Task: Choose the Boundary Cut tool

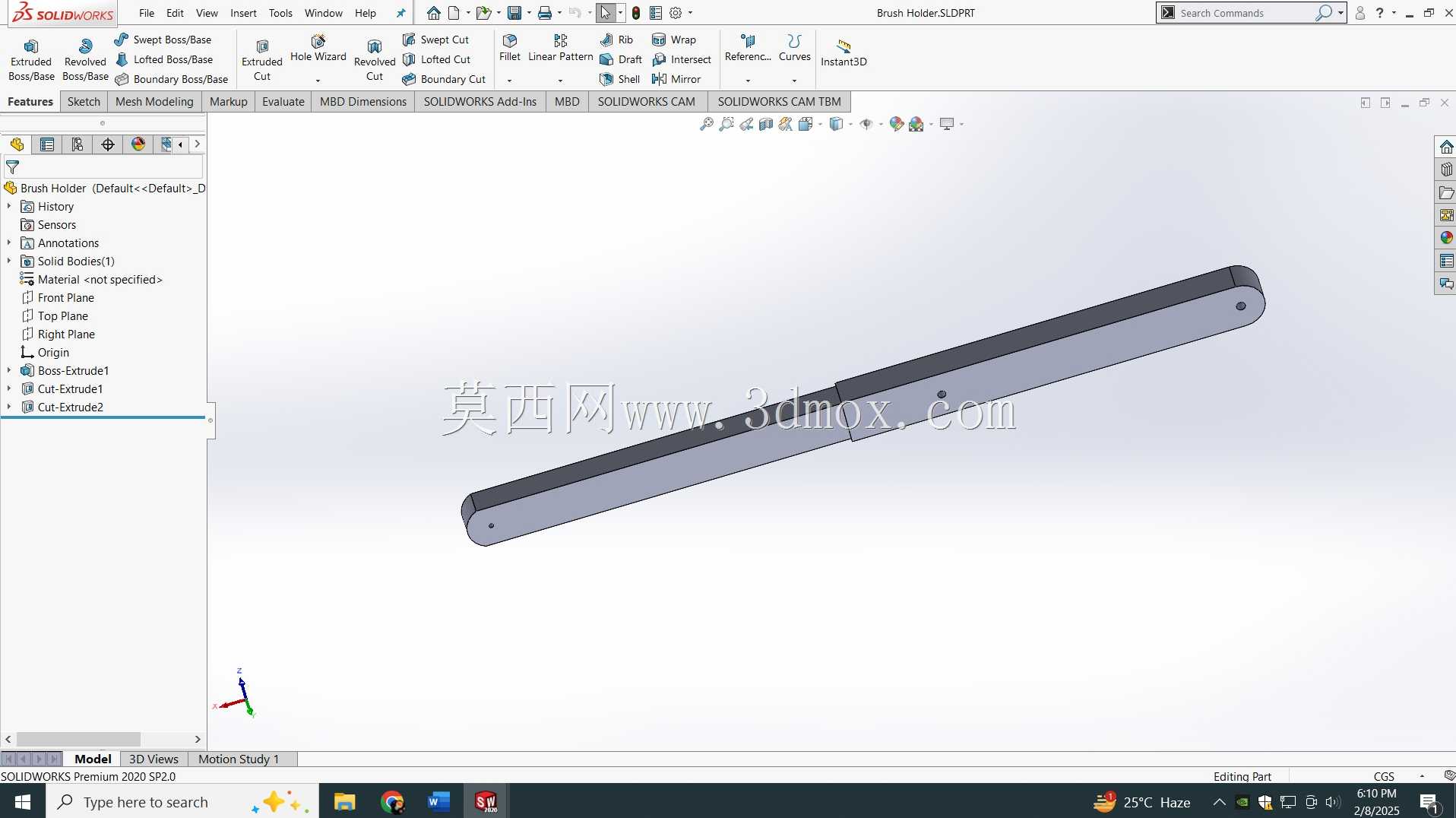Action: (x=444, y=79)
